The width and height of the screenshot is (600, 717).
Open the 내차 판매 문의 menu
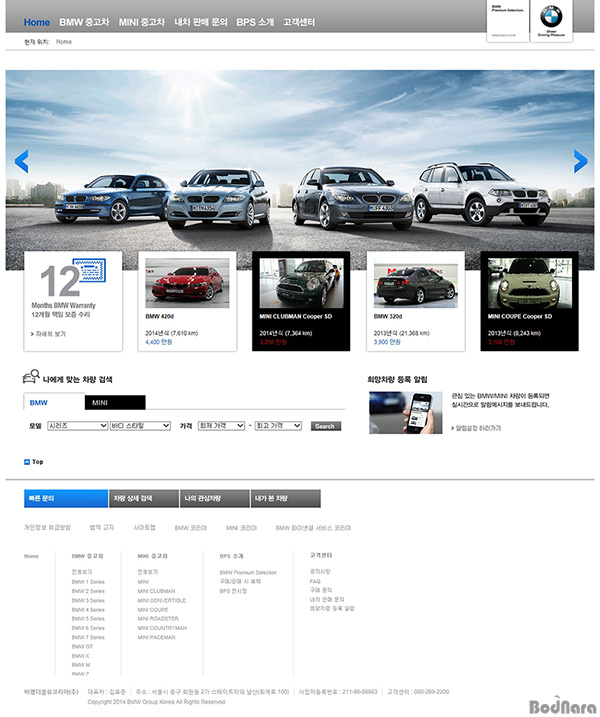[x=201, y=22]
